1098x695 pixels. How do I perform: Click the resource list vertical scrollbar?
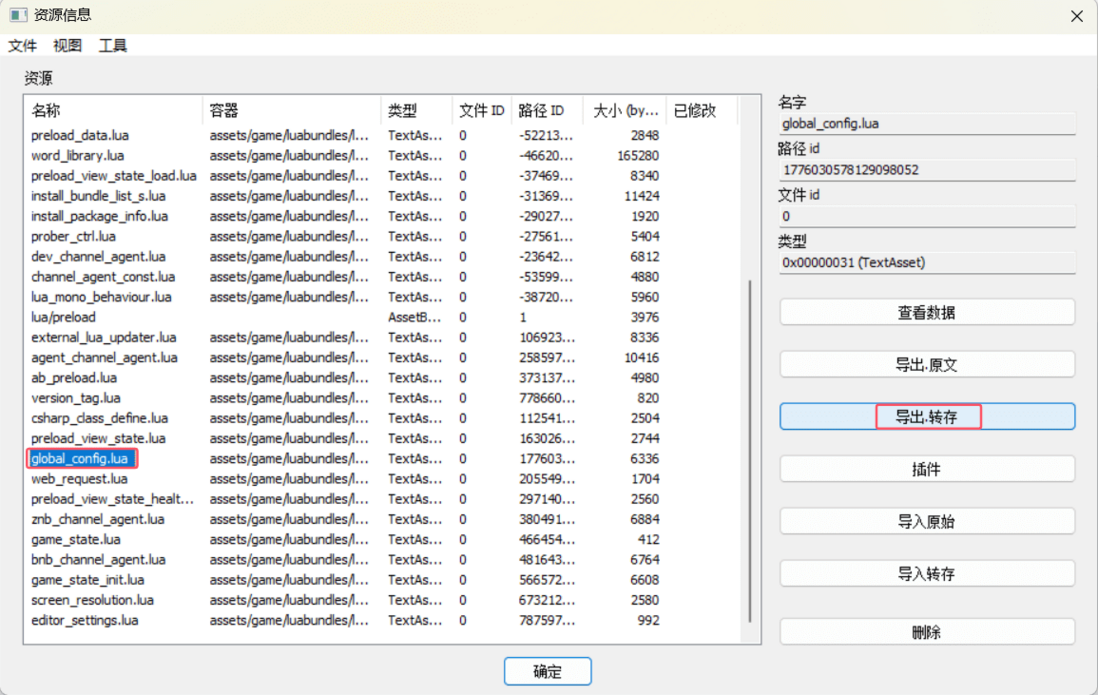[x=749, y=450]
